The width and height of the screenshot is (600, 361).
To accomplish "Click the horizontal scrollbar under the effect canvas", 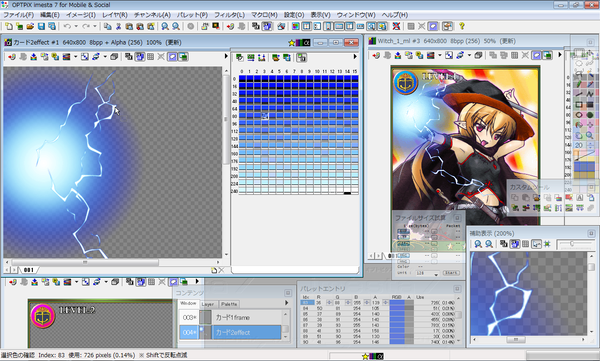I will click(112, 262).
